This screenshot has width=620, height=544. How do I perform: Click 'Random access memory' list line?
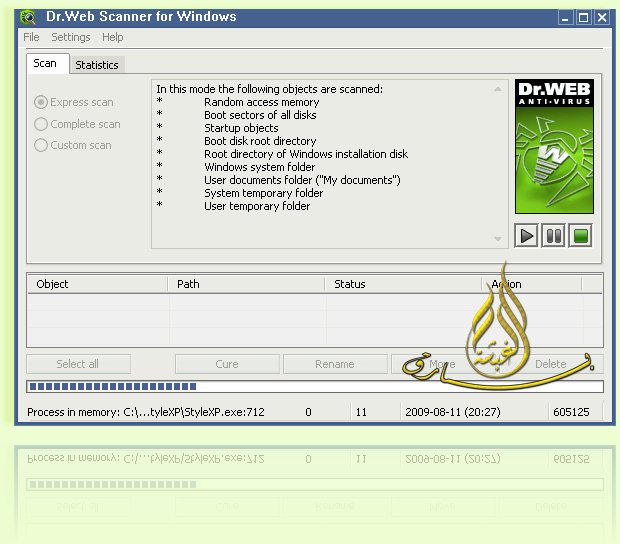(x=261, y=102)
